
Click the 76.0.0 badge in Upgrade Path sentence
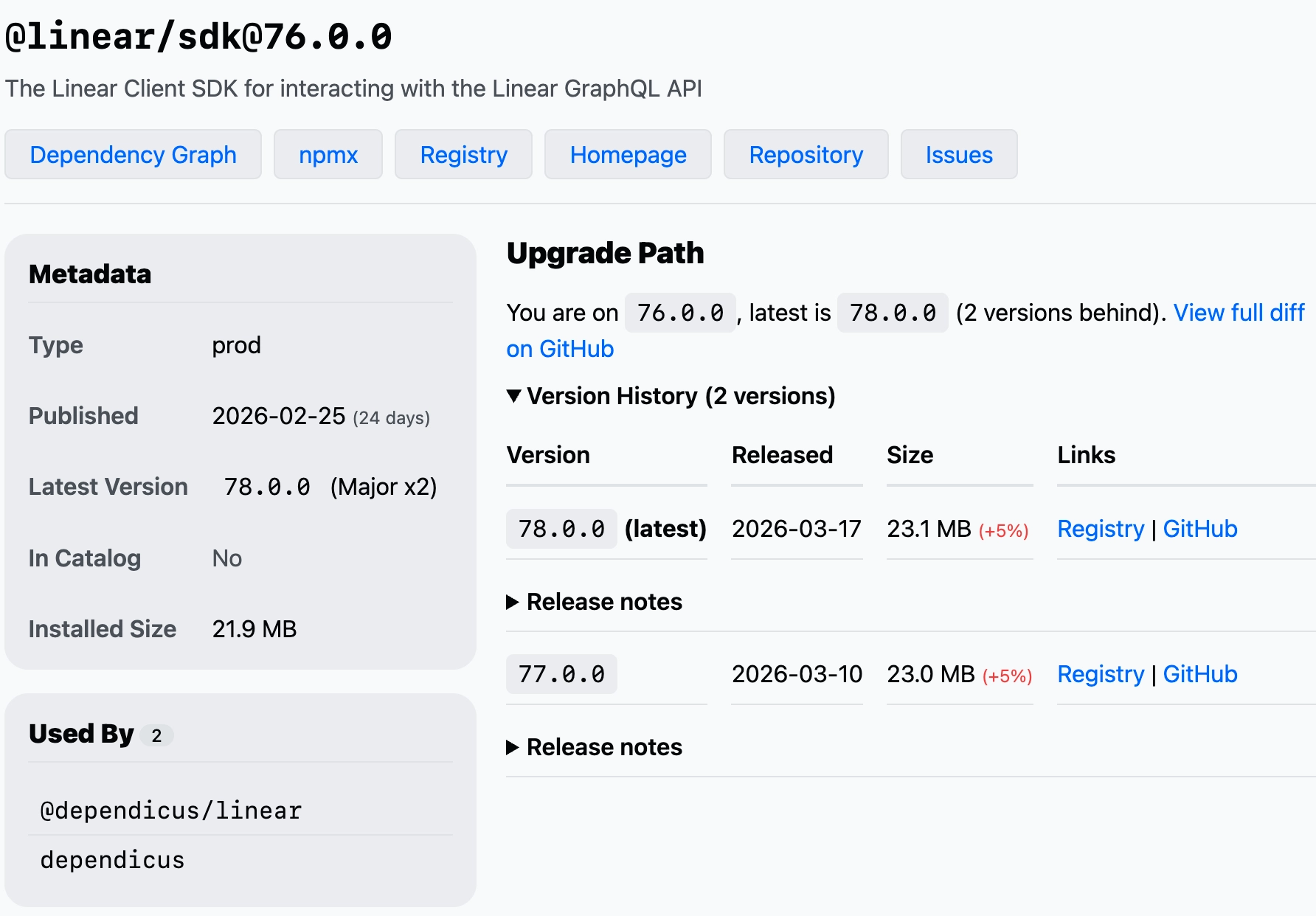(680, 313)
